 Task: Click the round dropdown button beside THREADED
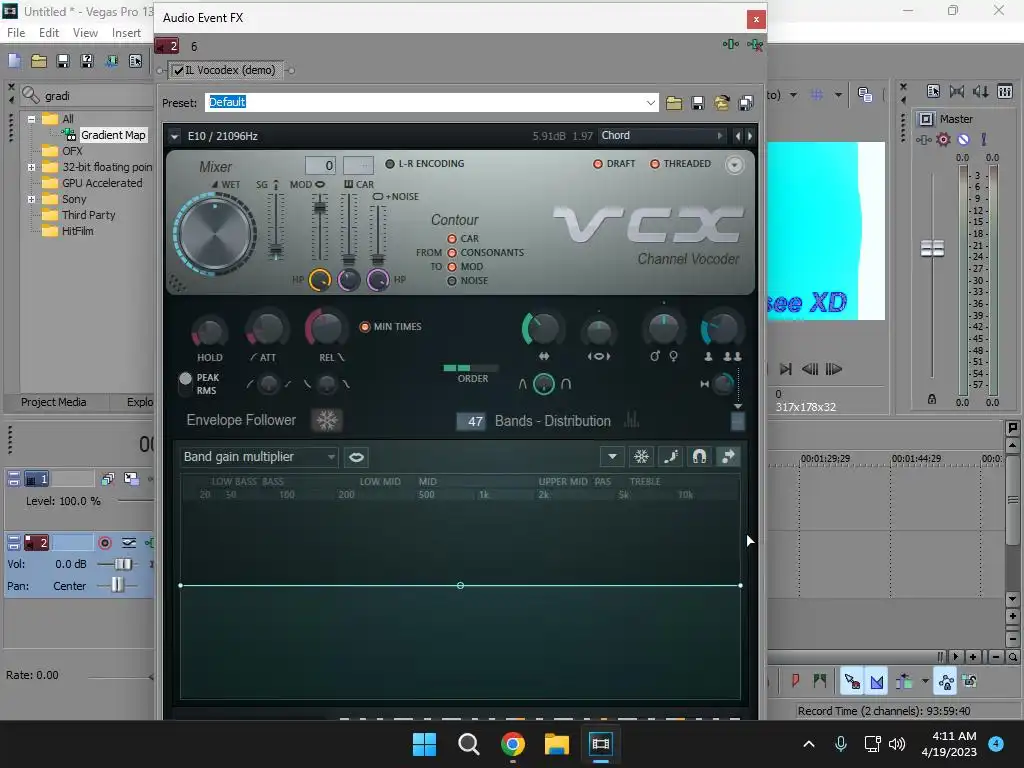pos(735,165)
